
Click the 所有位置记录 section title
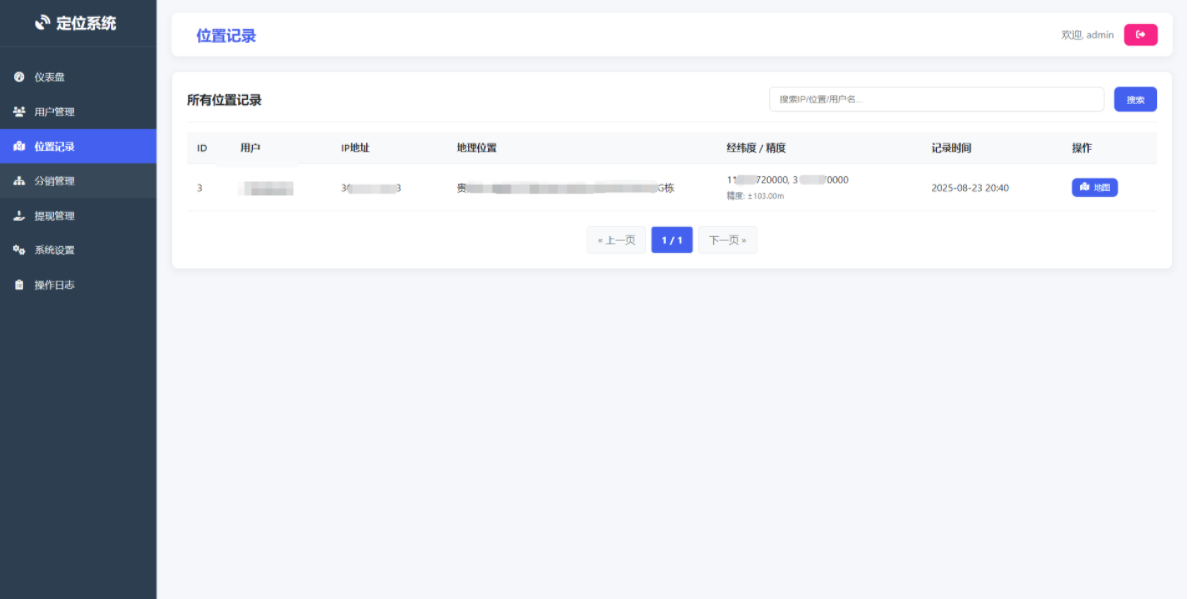224,100
